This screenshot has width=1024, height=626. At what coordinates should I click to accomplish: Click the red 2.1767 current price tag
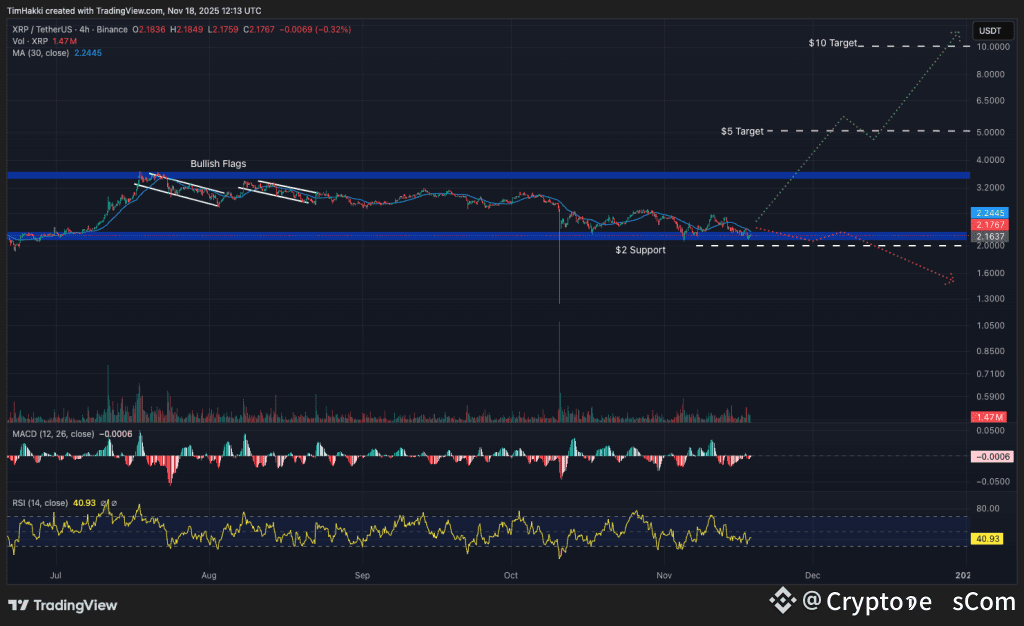[988, 225]
